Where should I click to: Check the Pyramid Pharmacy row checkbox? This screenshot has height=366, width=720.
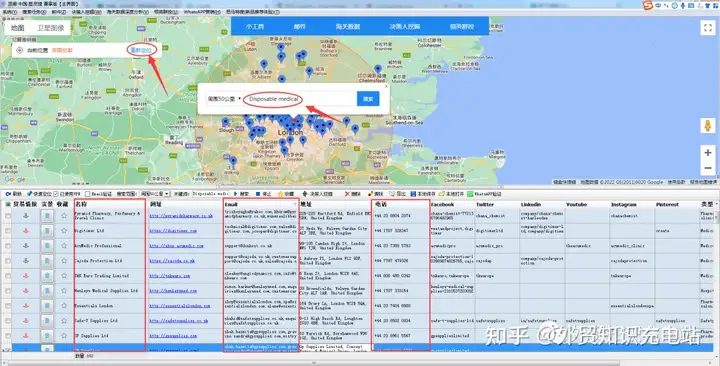pyautogui.click(x=8, y=216)
